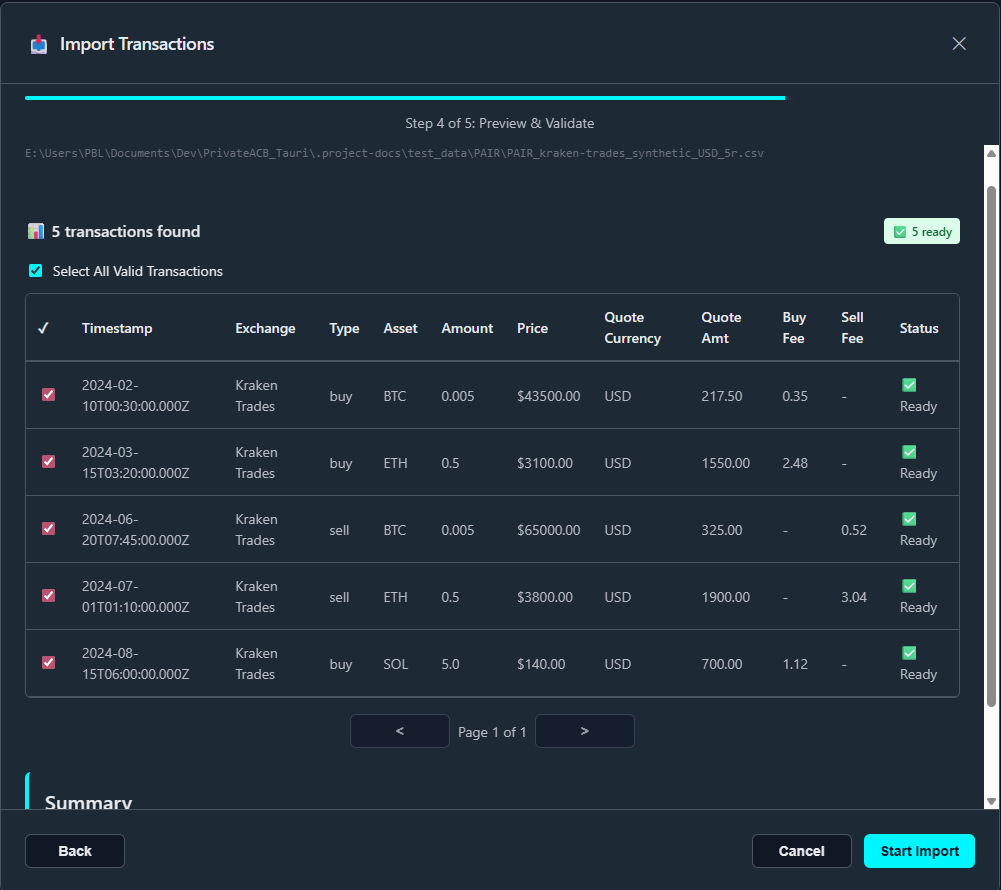
Task: Click the 0.52 sell fee cell
Action: (854, 530)
